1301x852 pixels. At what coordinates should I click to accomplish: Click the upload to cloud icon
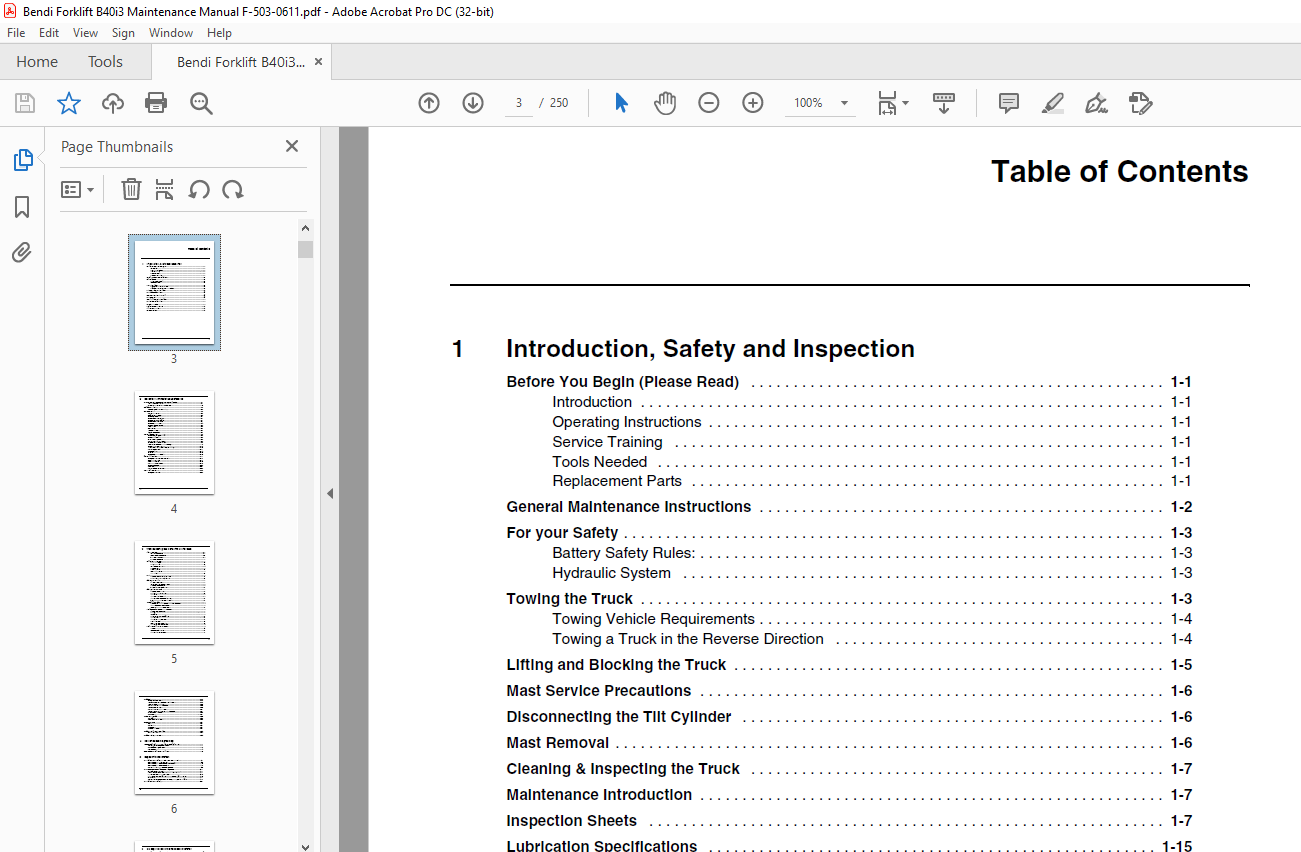pyautogui.click(x=113, y=103)
